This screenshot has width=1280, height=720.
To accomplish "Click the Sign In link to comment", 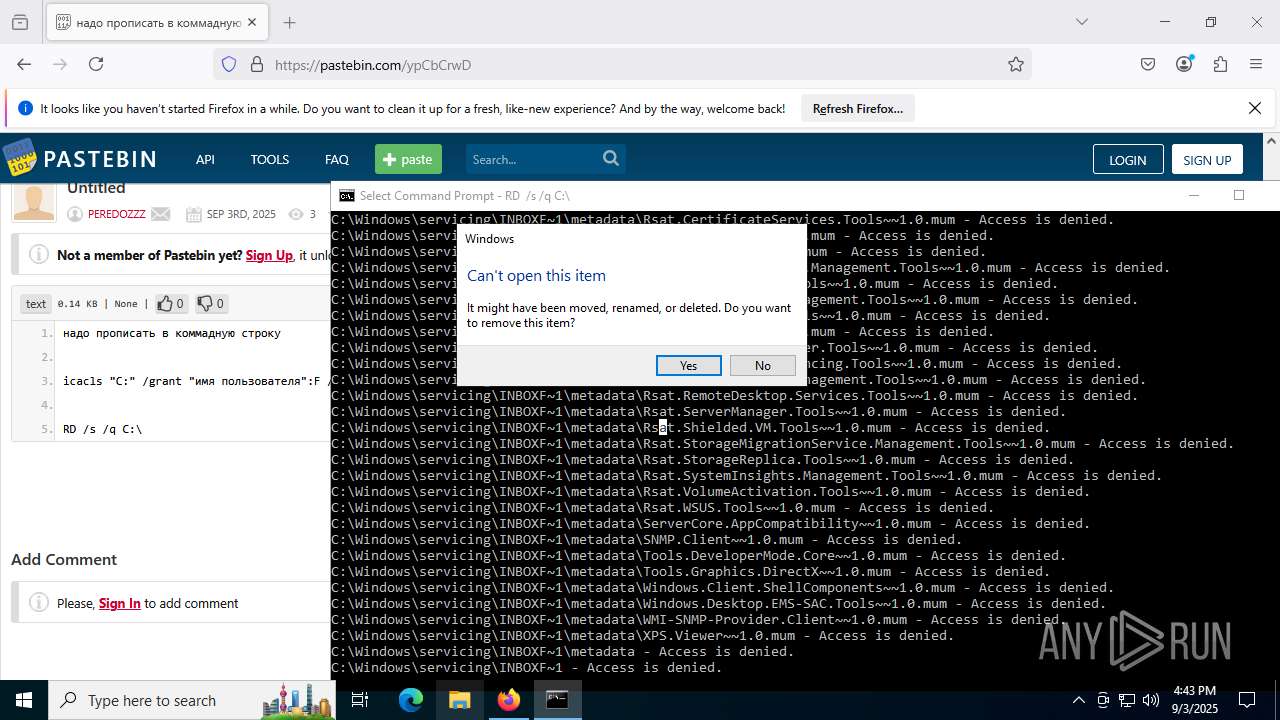I will tap(120, 603).
